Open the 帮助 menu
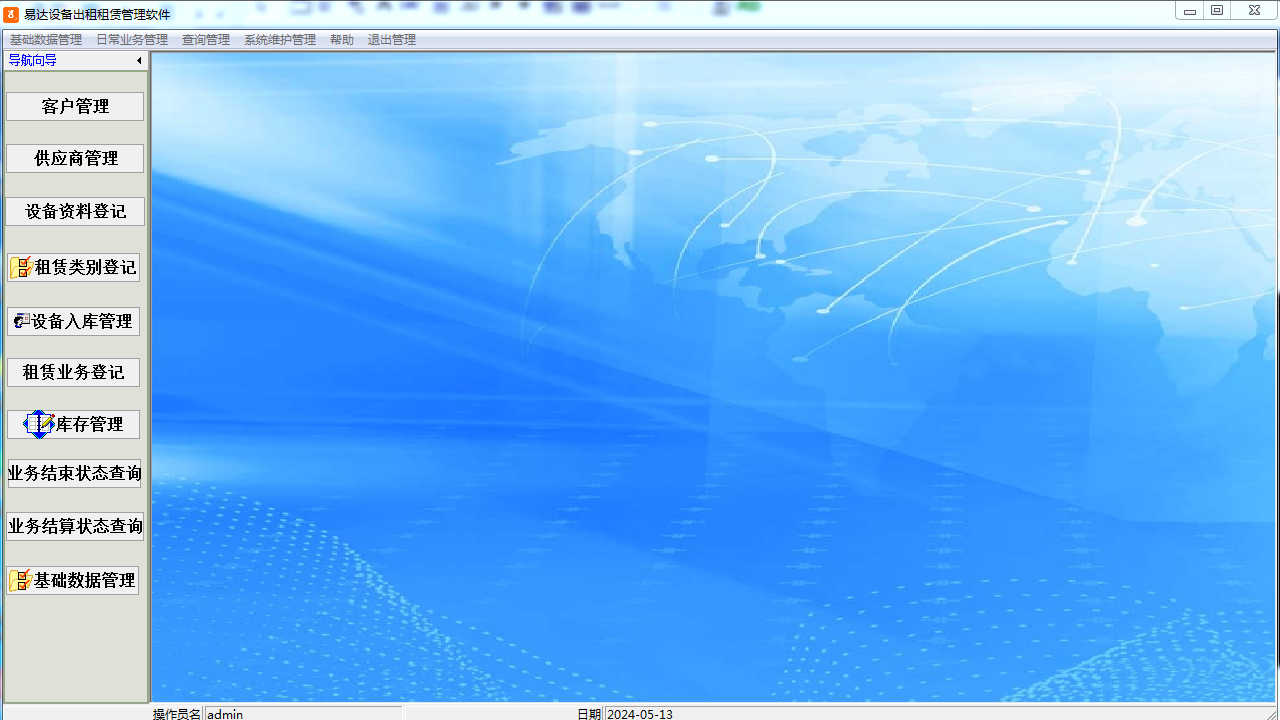The height and width of the screenshot is (720, 1280). pyautogui.click(x=342, y=40)
